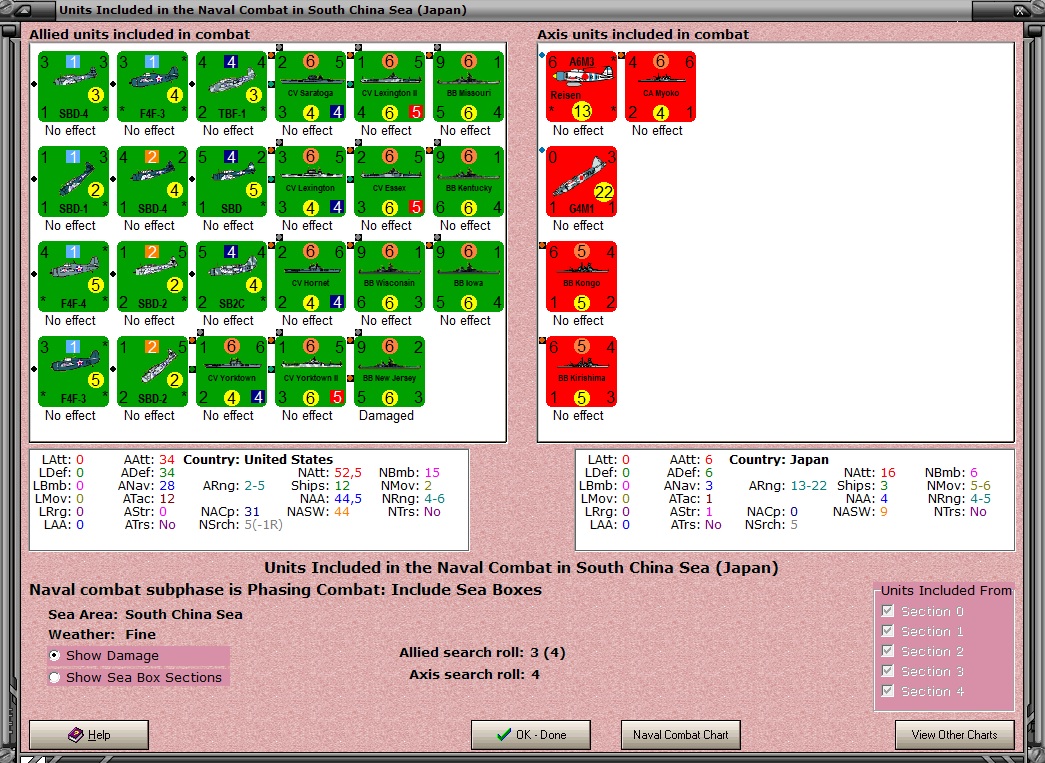Viewport: 1045px width, 763px height.
Task: Click the CV Hornet carrier counter
Action: point(311,277)
